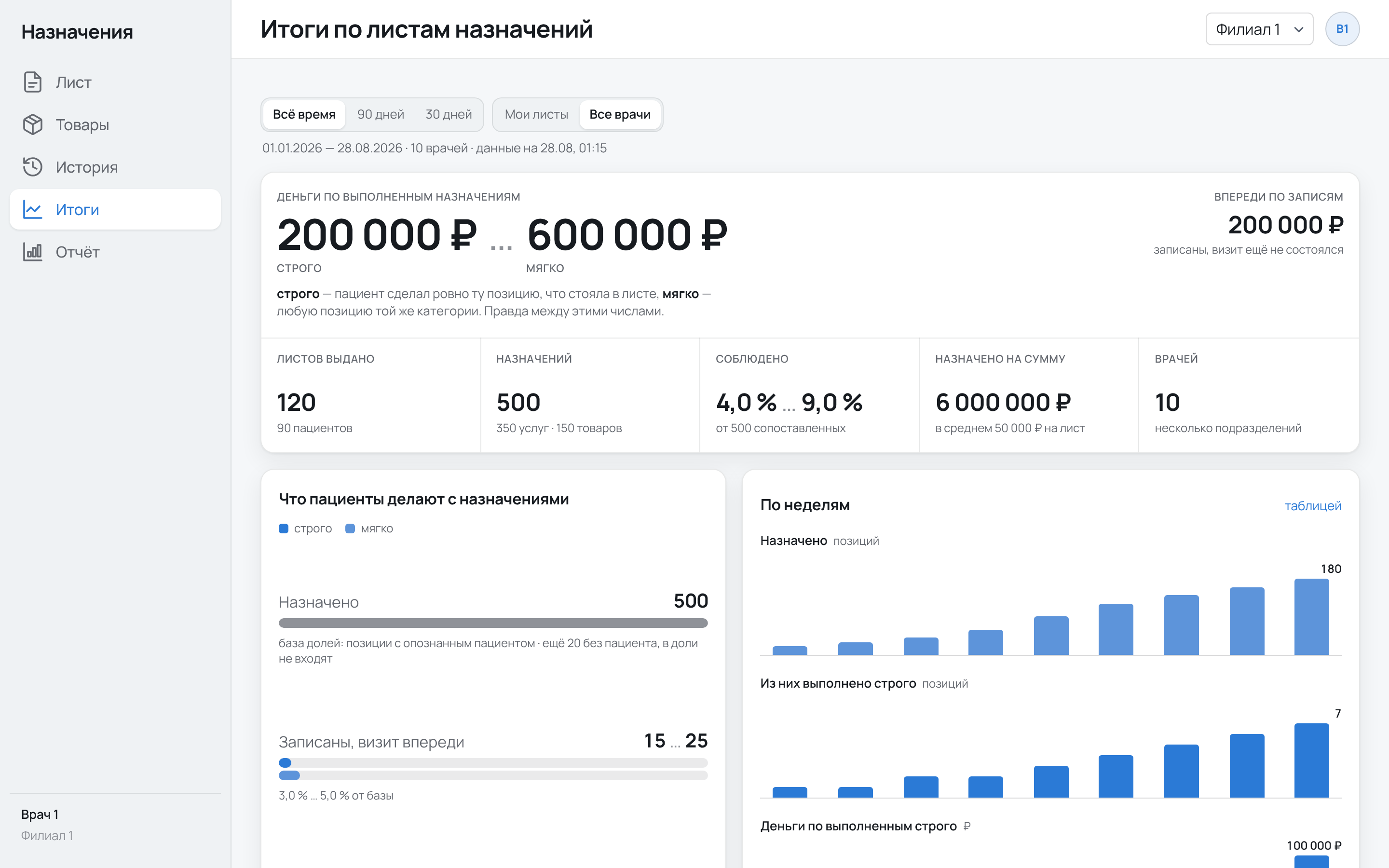Viewport: 1389px width, 868px height.
Task: Switch period to 90 дней
Action: point(381,114)
